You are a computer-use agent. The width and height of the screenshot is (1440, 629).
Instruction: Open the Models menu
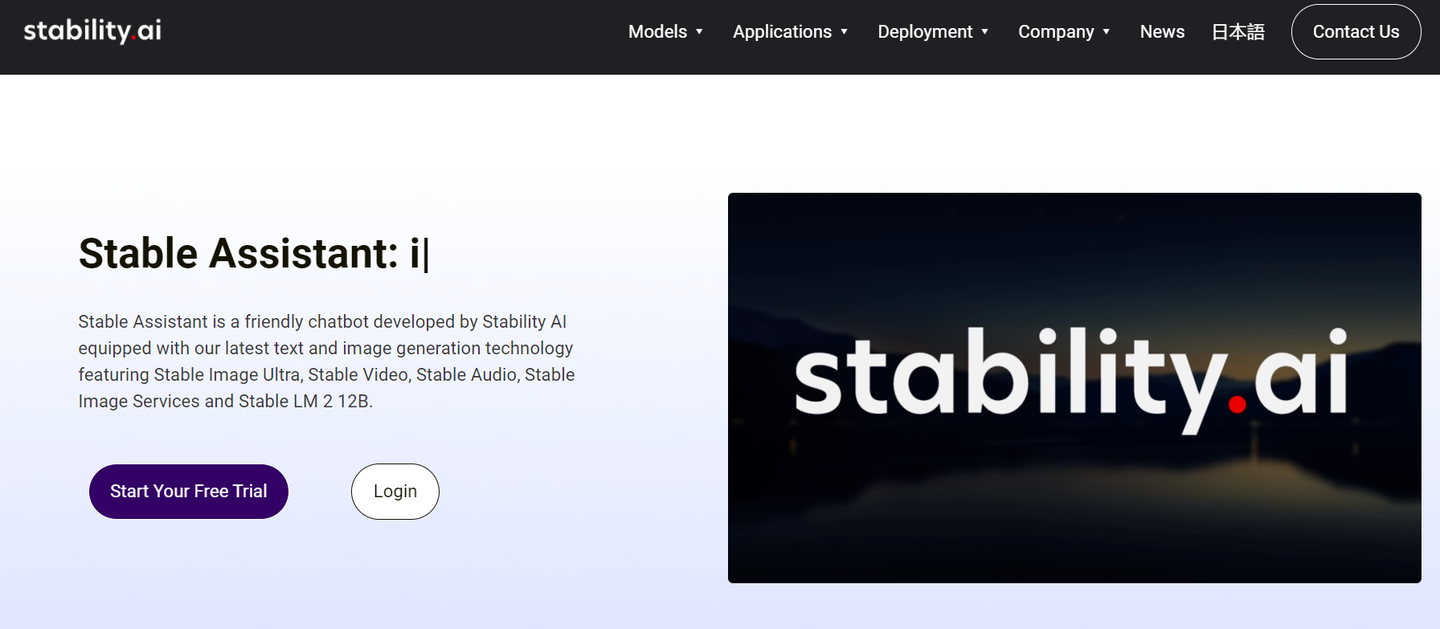pyautogui.click(x=657, y=32)
